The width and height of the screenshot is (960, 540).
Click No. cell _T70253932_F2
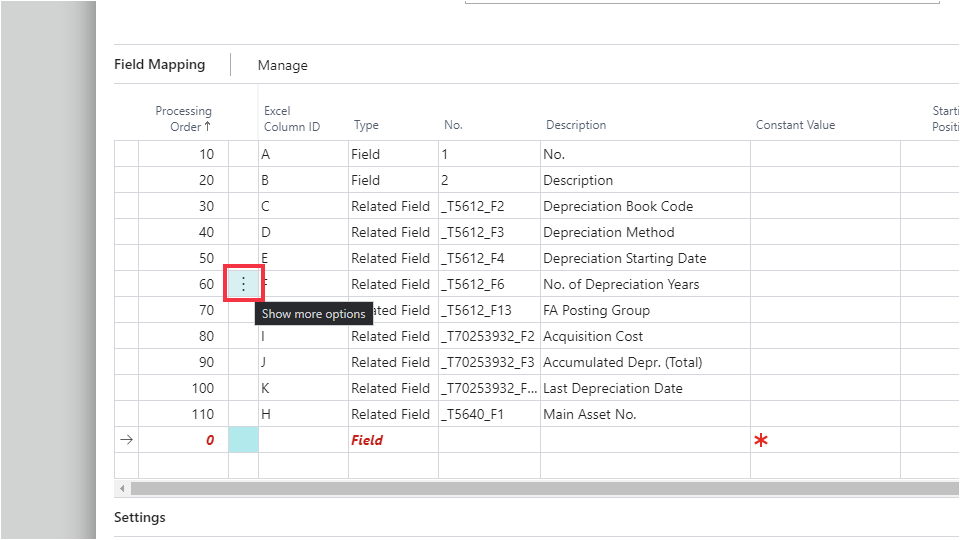click(x=490, y=336)
